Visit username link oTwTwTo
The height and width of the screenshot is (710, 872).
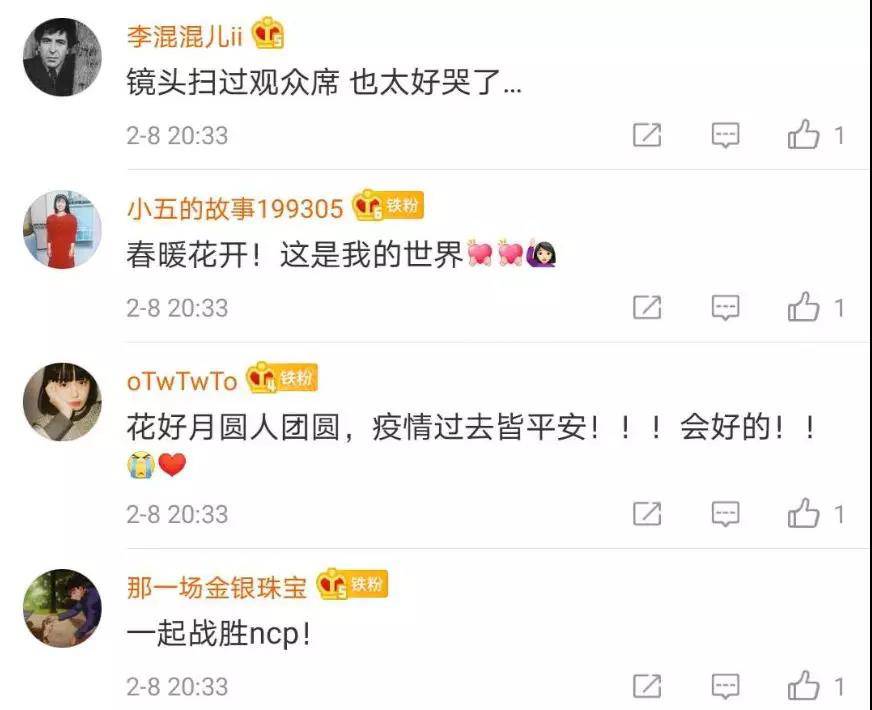click(182, 381)
